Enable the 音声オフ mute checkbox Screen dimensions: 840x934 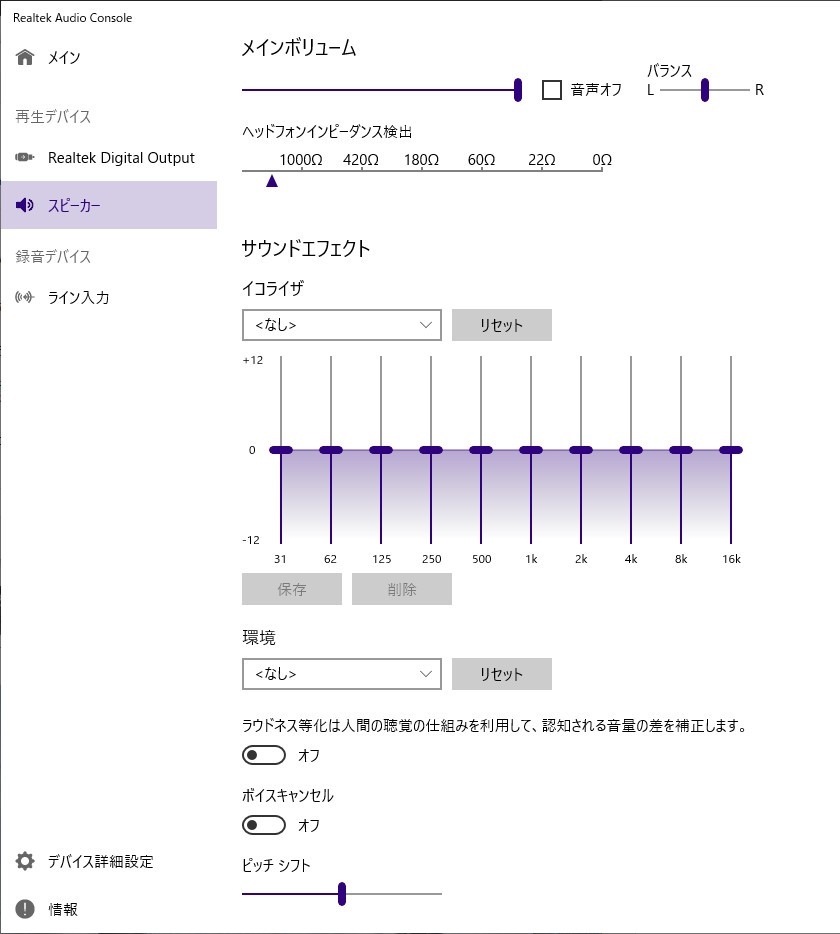tap(549, 90)
